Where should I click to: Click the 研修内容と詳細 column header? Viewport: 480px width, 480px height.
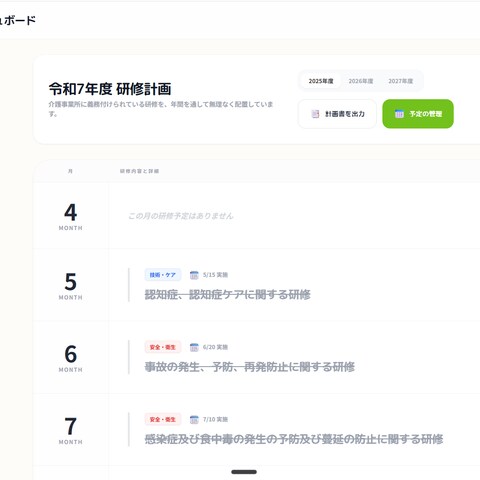pos(139,171)
